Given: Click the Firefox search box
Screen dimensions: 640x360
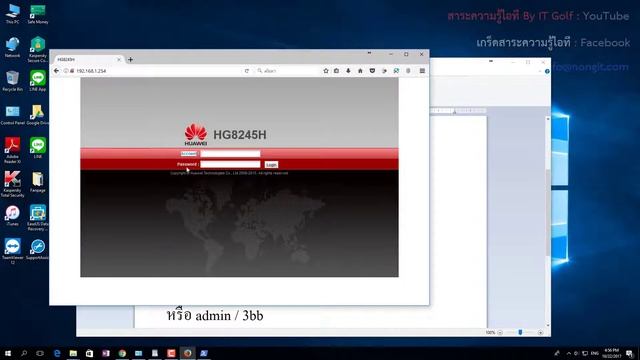Looking at the screenshot, I should (287, 71).
